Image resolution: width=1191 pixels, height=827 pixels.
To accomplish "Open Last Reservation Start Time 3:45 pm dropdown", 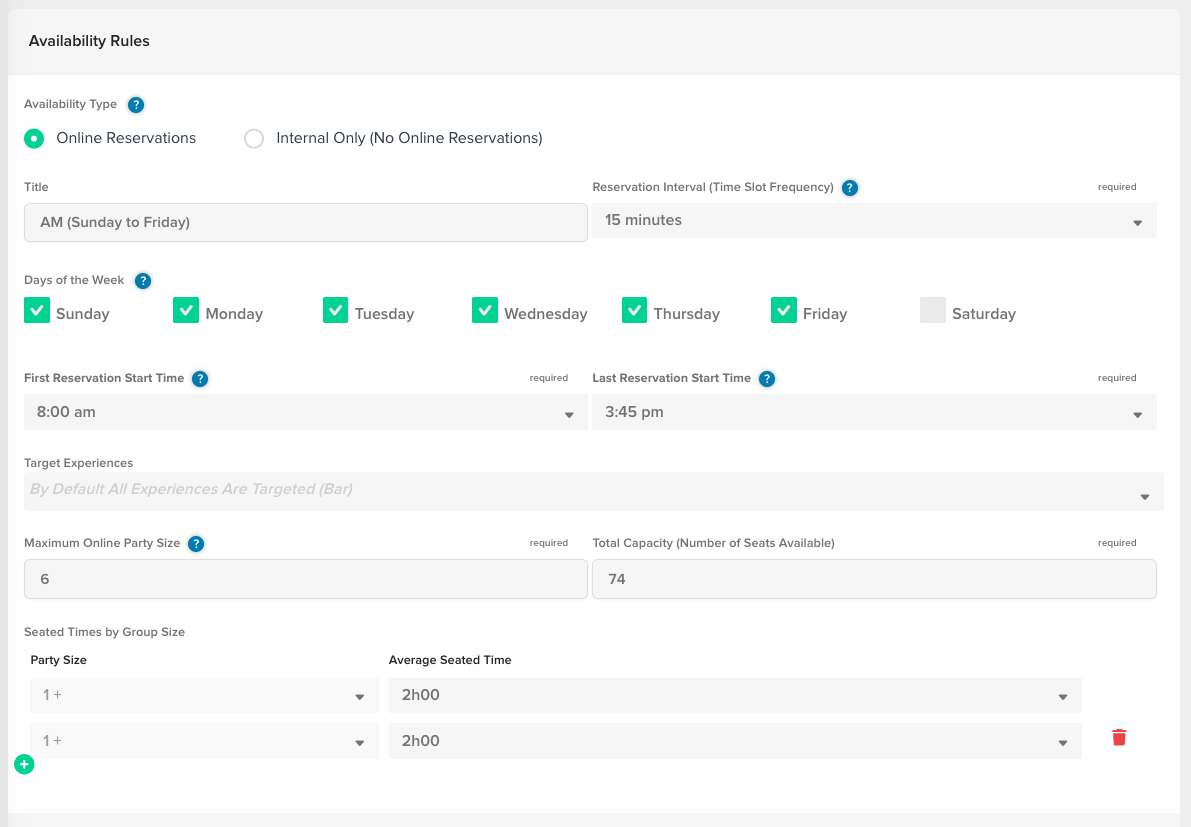I will [x=874, y=412].
